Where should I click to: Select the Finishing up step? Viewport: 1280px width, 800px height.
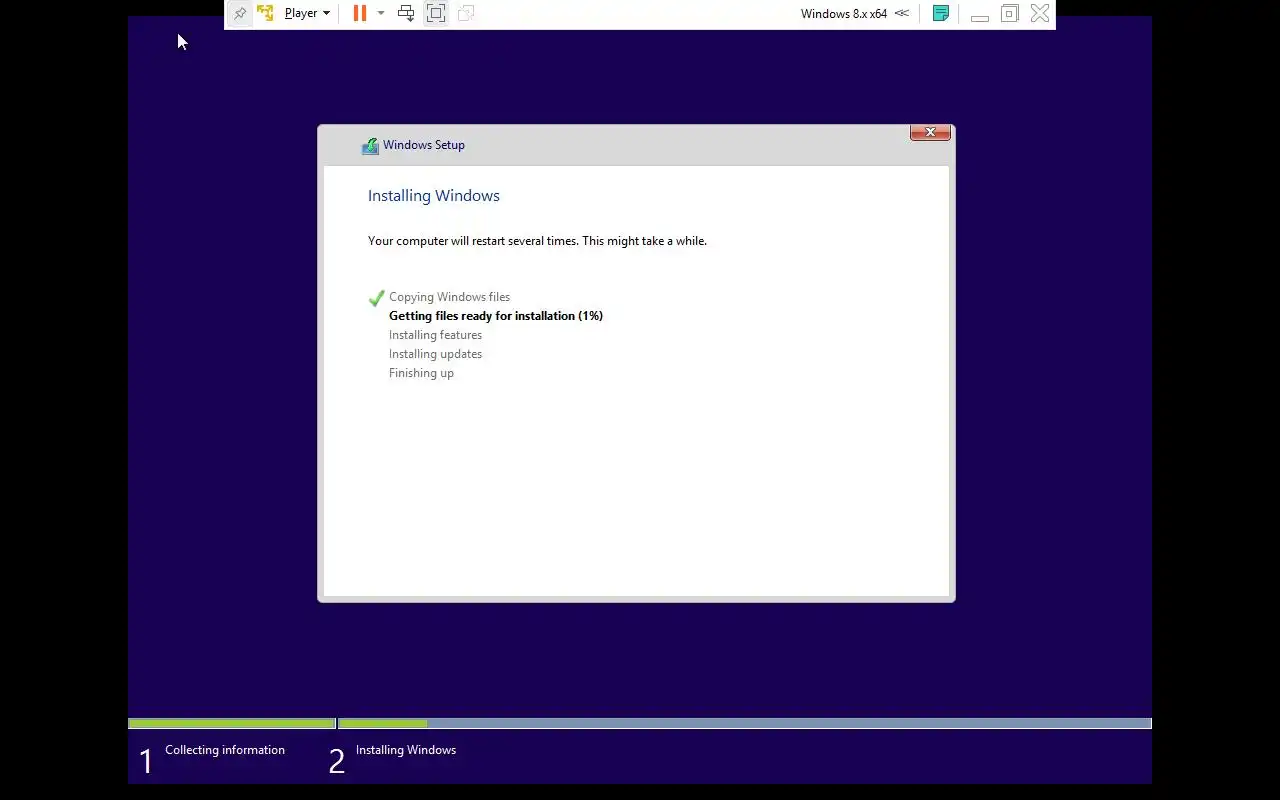pyautogui.click(x=421, y=373)
